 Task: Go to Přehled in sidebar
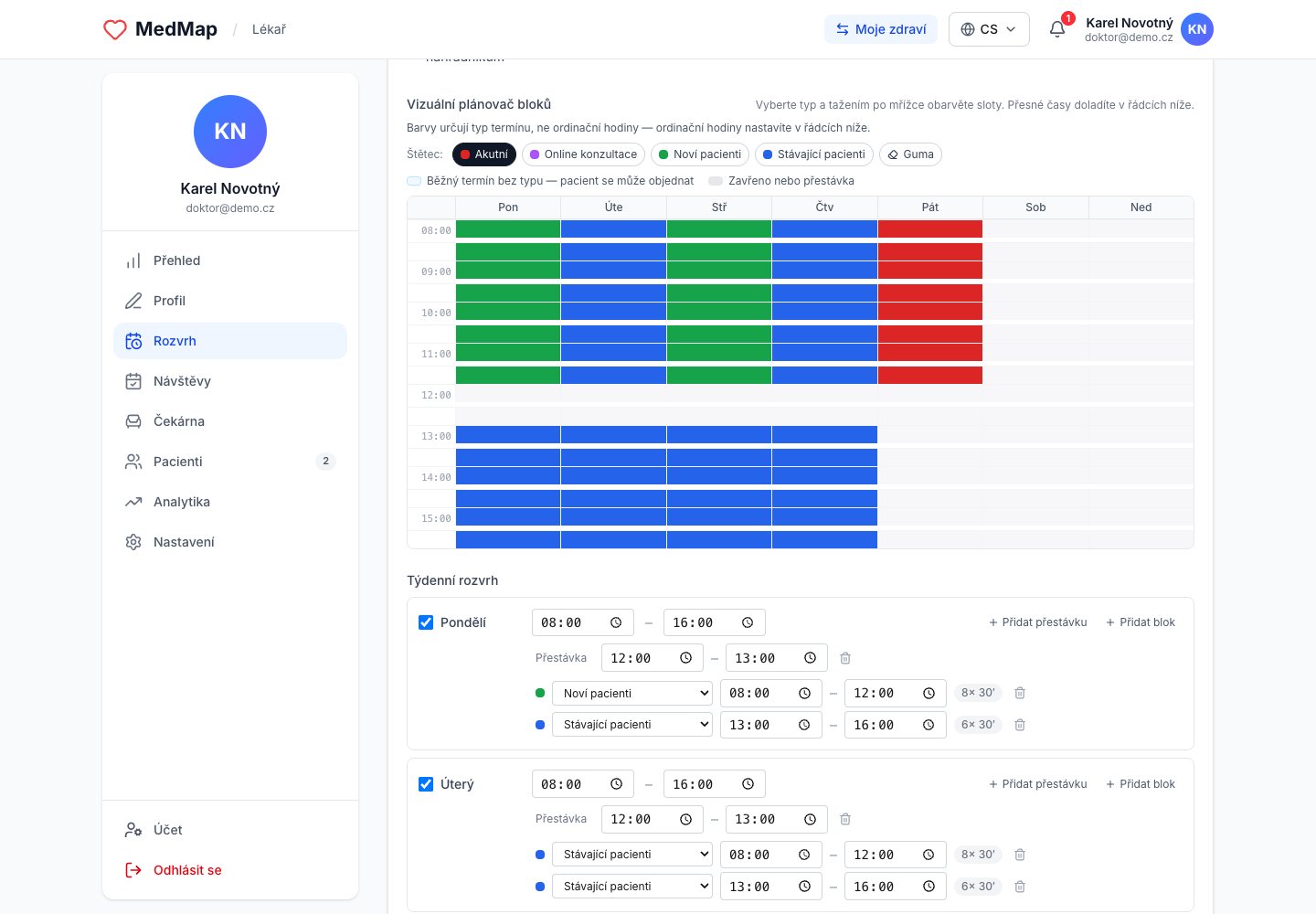(x=230, y=260)
